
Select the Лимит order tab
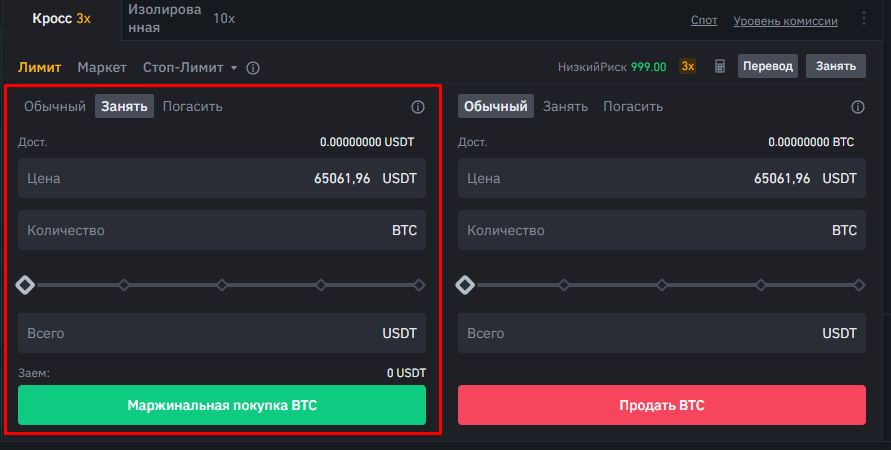[x=40, y=68]
